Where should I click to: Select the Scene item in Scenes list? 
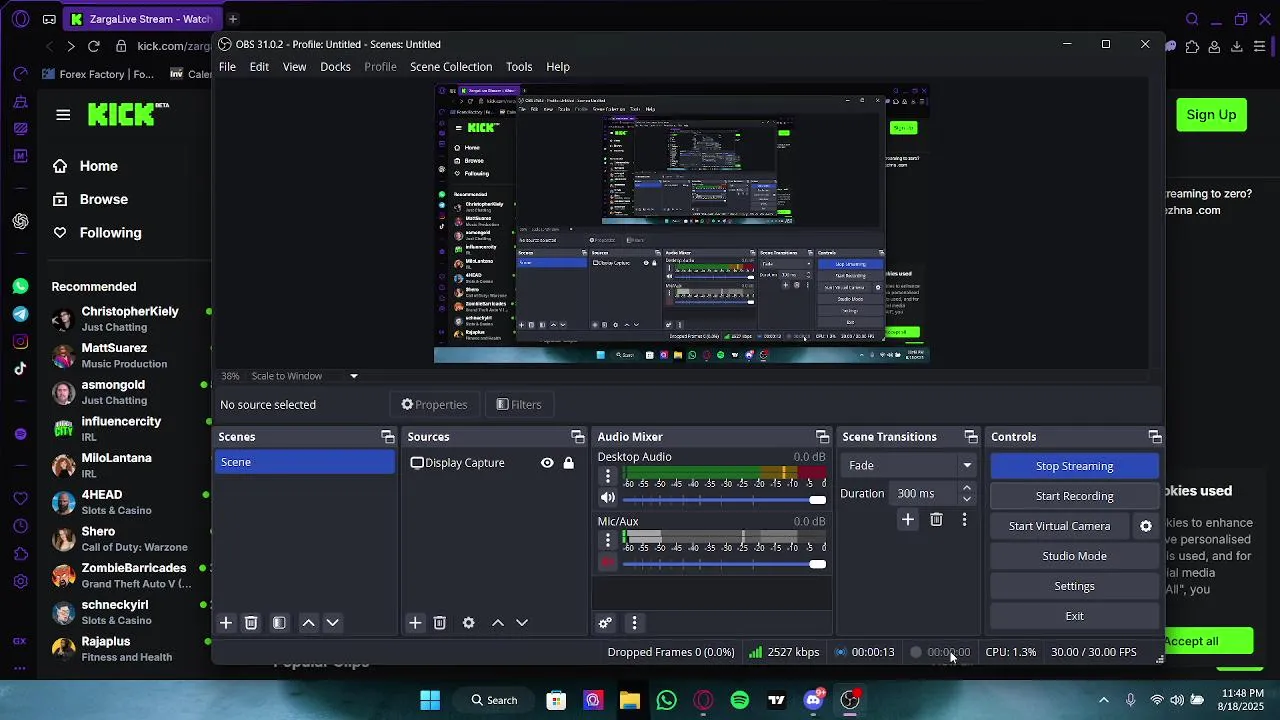305,462
